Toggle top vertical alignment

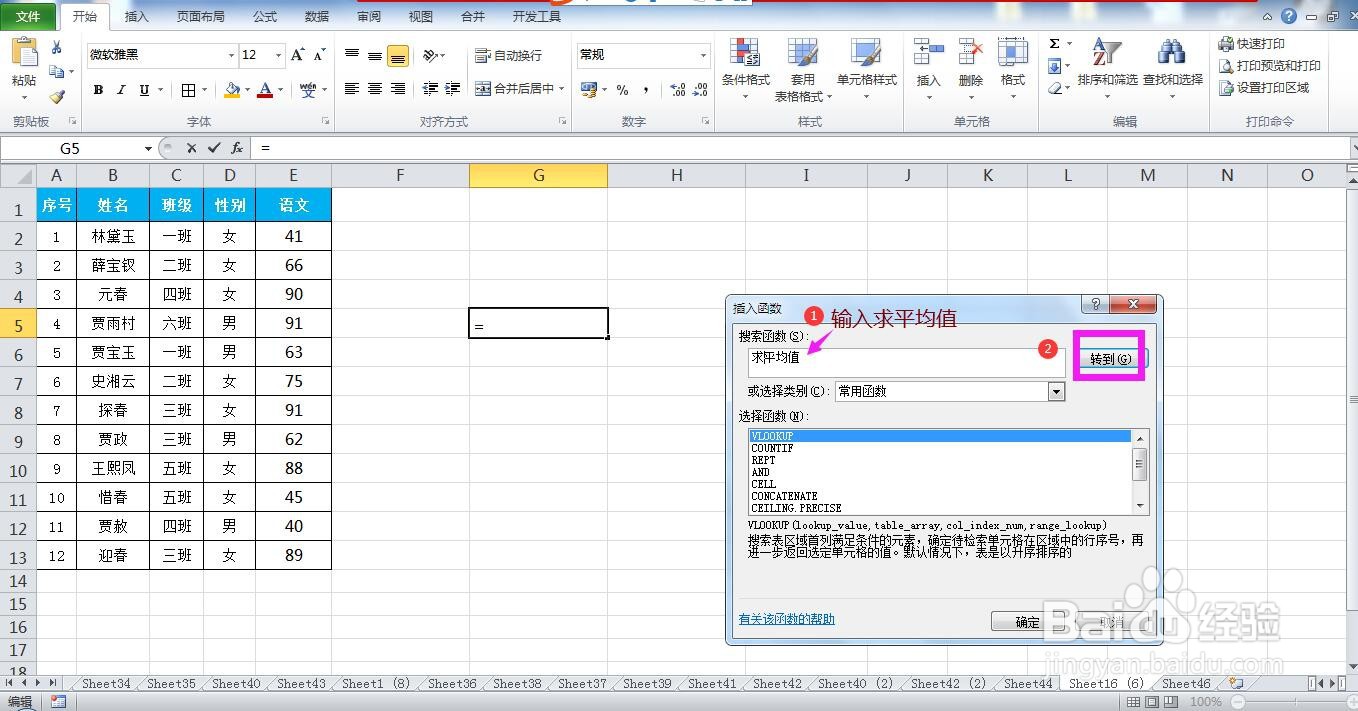(x=352, y=55)
